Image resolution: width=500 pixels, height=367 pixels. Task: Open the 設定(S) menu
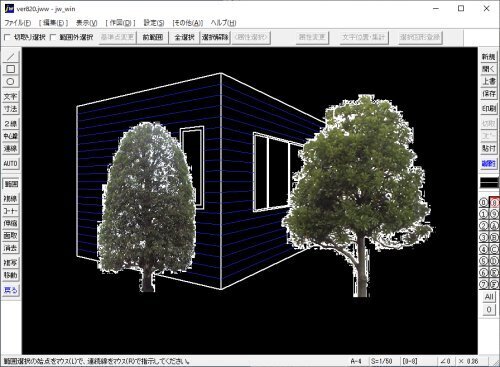[x=154, y=23]
